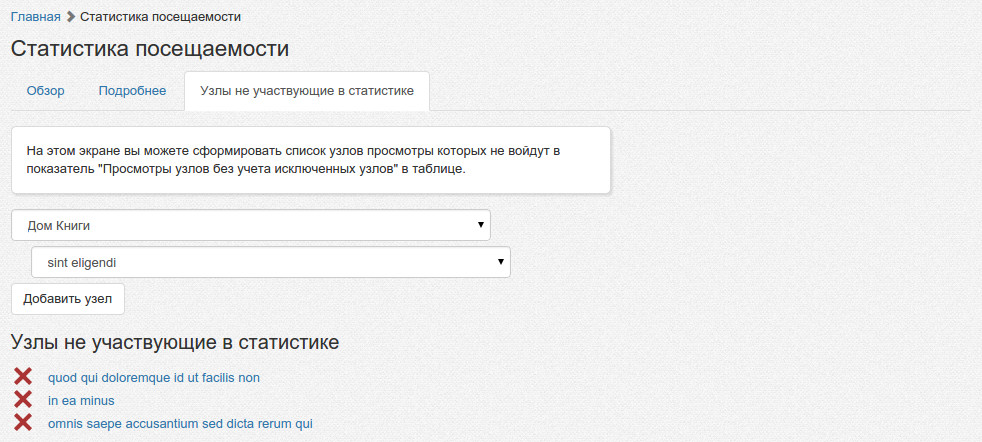The width and height of the screenshot is (982, 442).
Task: Click the arrow on the "sint eligendi" select
Action: point(501,263)
